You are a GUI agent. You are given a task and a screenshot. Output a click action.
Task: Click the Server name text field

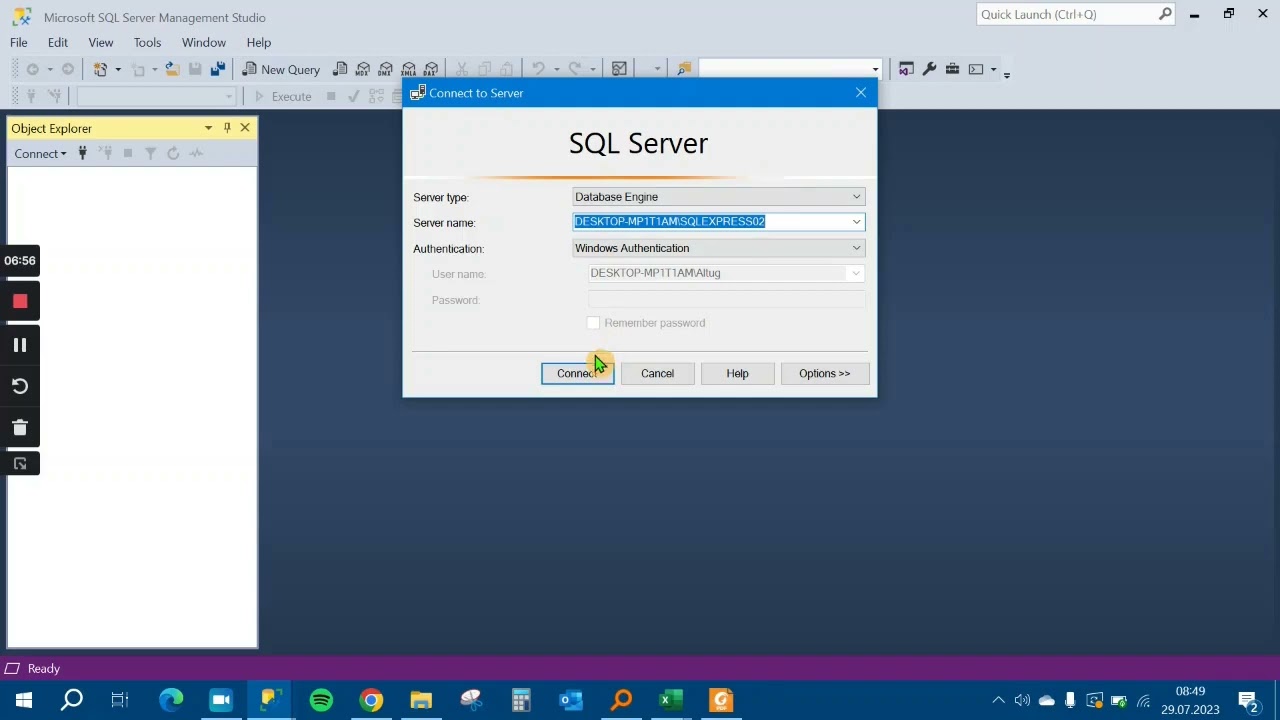[x=711, y=222]
